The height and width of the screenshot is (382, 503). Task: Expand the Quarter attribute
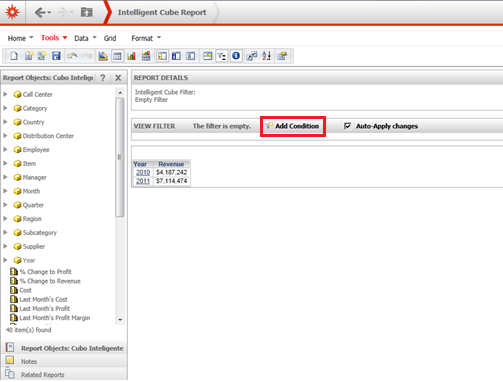5,205
